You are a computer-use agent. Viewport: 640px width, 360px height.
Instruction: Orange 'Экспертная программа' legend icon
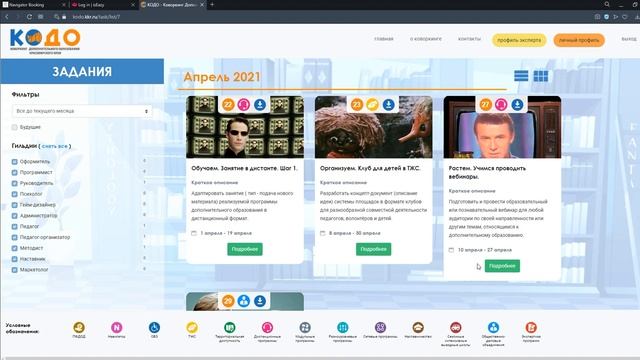pyautogui.click(x=531, y=327)
